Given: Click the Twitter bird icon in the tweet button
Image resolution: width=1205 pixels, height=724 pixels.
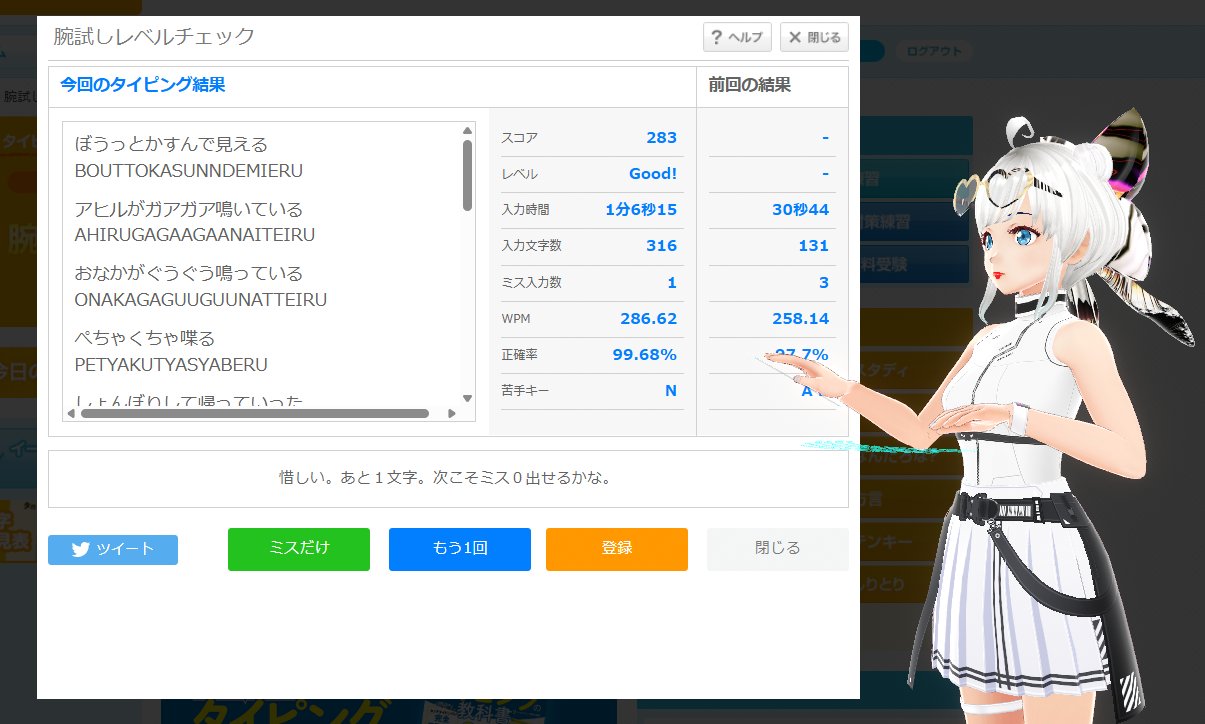Looking at the screenshot, I should tap(81, 549).
